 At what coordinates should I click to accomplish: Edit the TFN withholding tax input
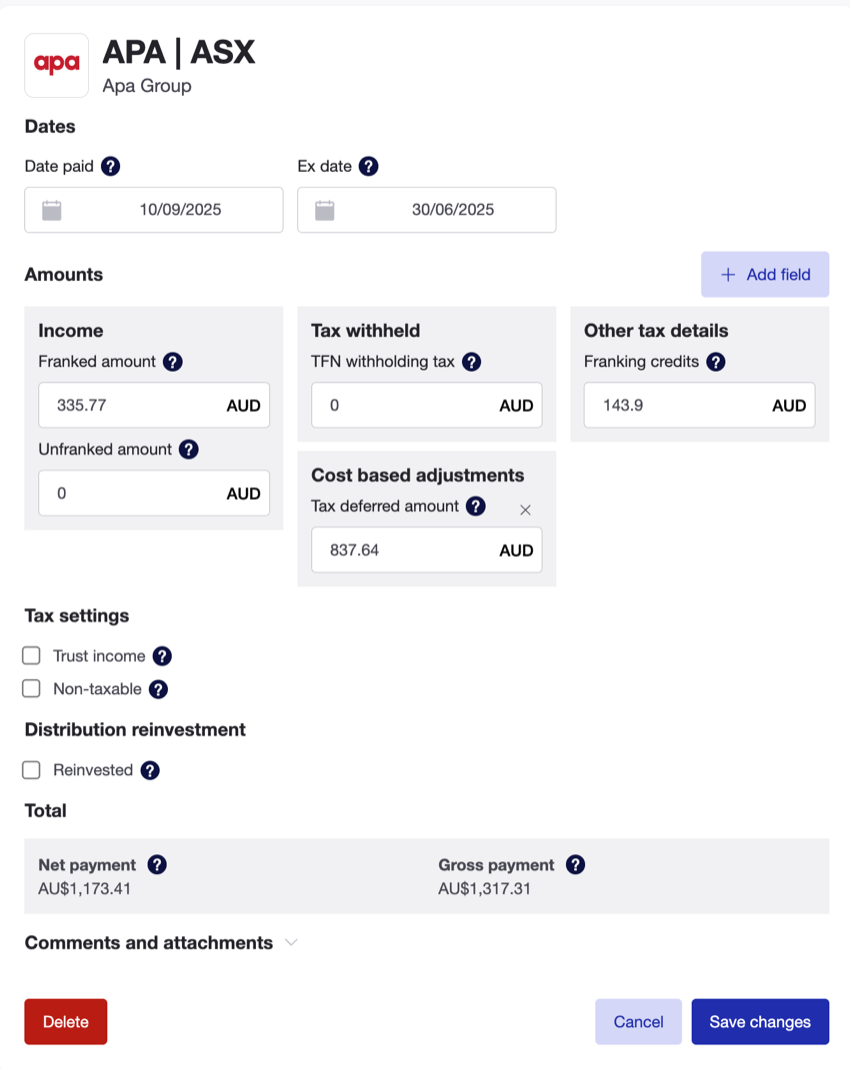click(427, 406)
